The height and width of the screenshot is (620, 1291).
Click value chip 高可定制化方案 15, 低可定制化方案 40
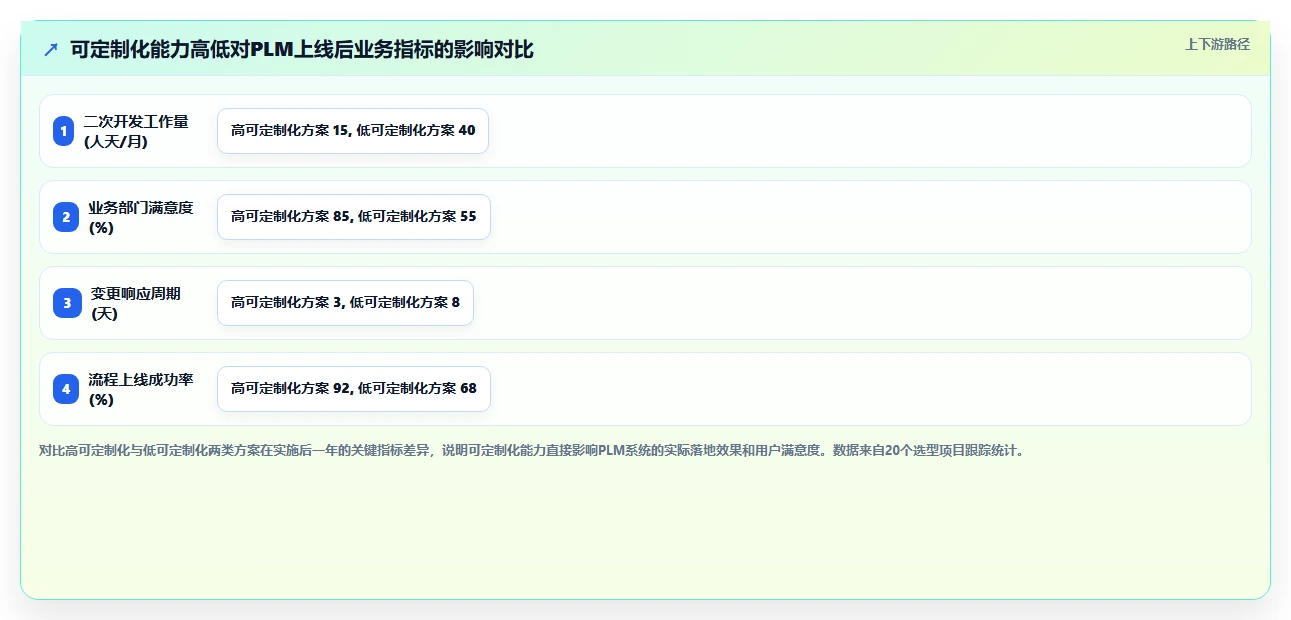click(x=353, y=131)
